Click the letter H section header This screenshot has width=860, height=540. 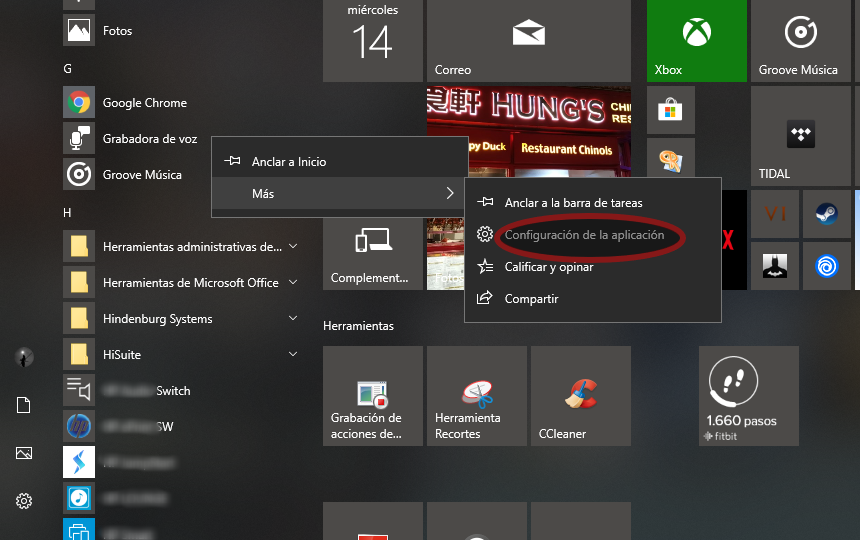point(67,213)
